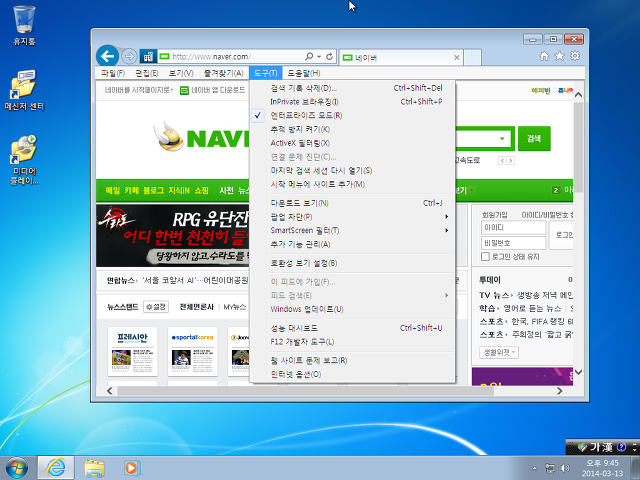This screenshot has height=480, width=640.
Task: Open the Windows Media Player taskbar icon
Action: pos(131,468)
